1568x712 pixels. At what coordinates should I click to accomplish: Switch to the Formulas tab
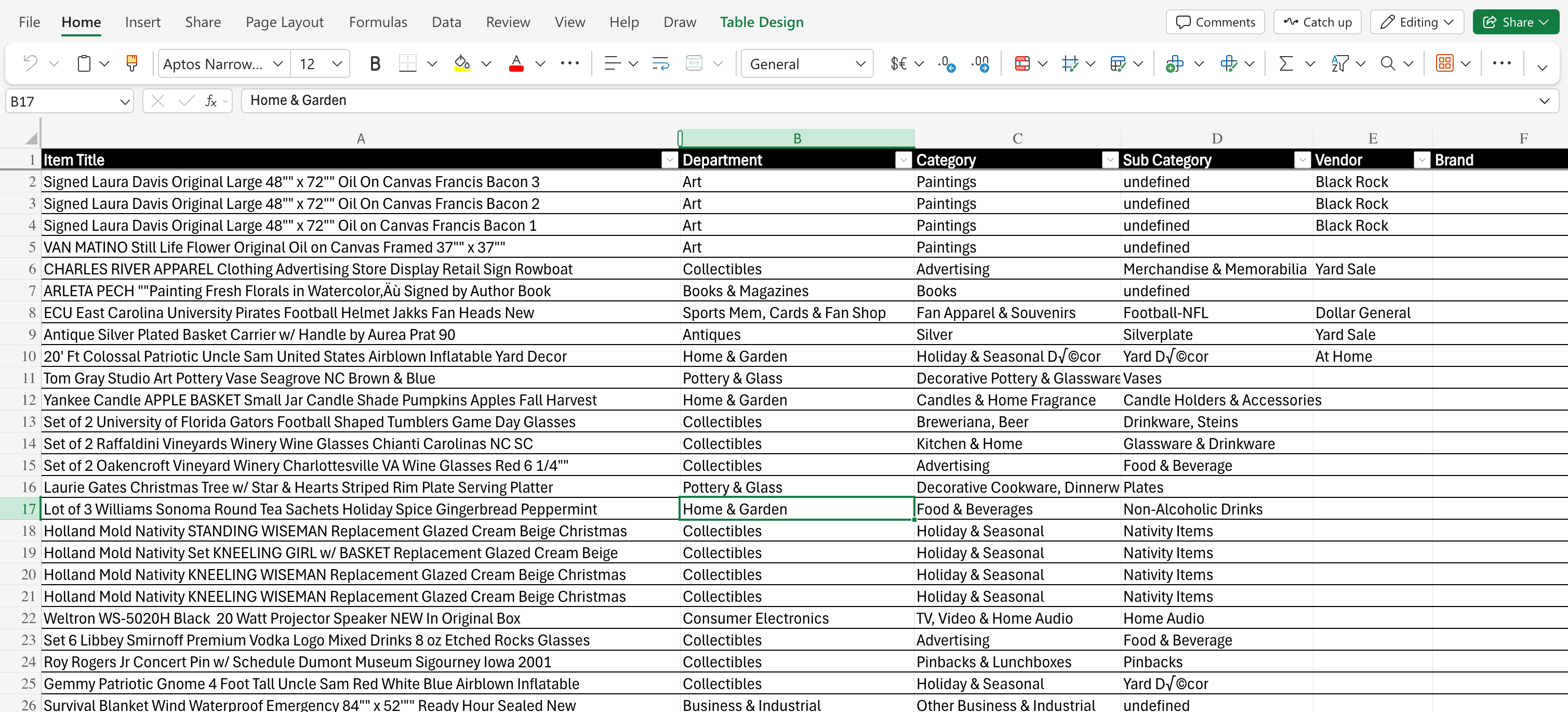pyautogui.click(x=378, y=22)
